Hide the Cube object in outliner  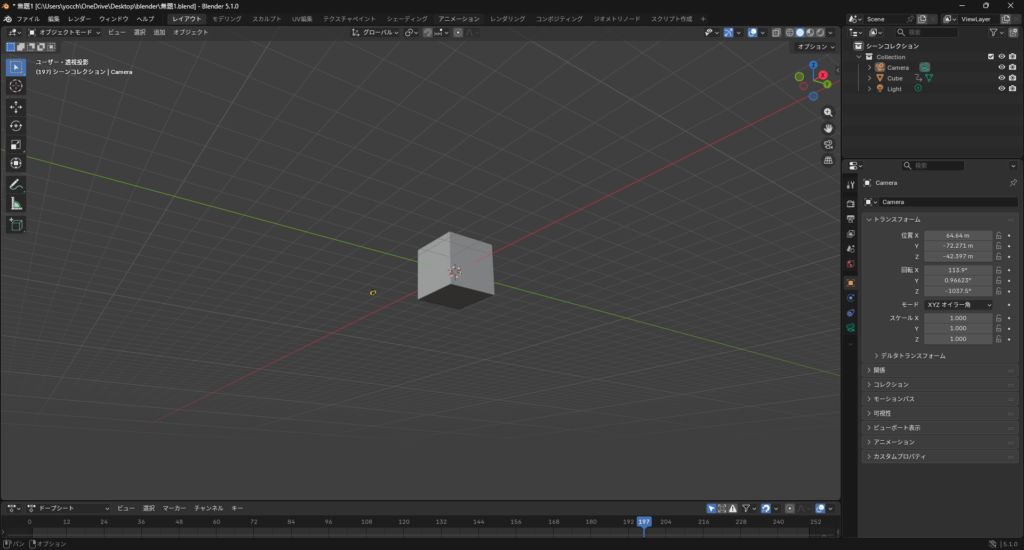[x=1001, y=78]
